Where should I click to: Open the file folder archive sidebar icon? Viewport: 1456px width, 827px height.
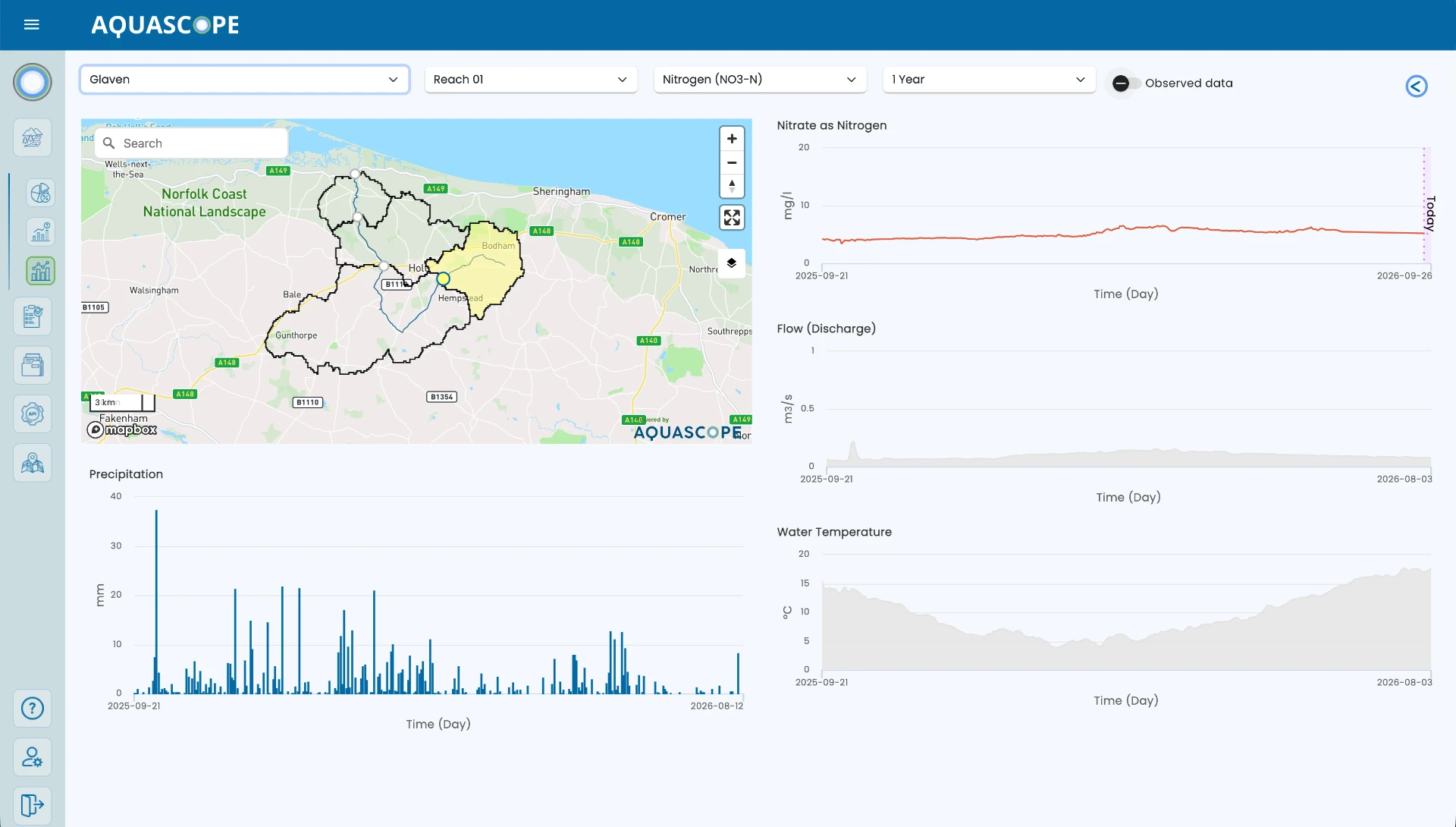pyautogui.click(x=33, y=365)
